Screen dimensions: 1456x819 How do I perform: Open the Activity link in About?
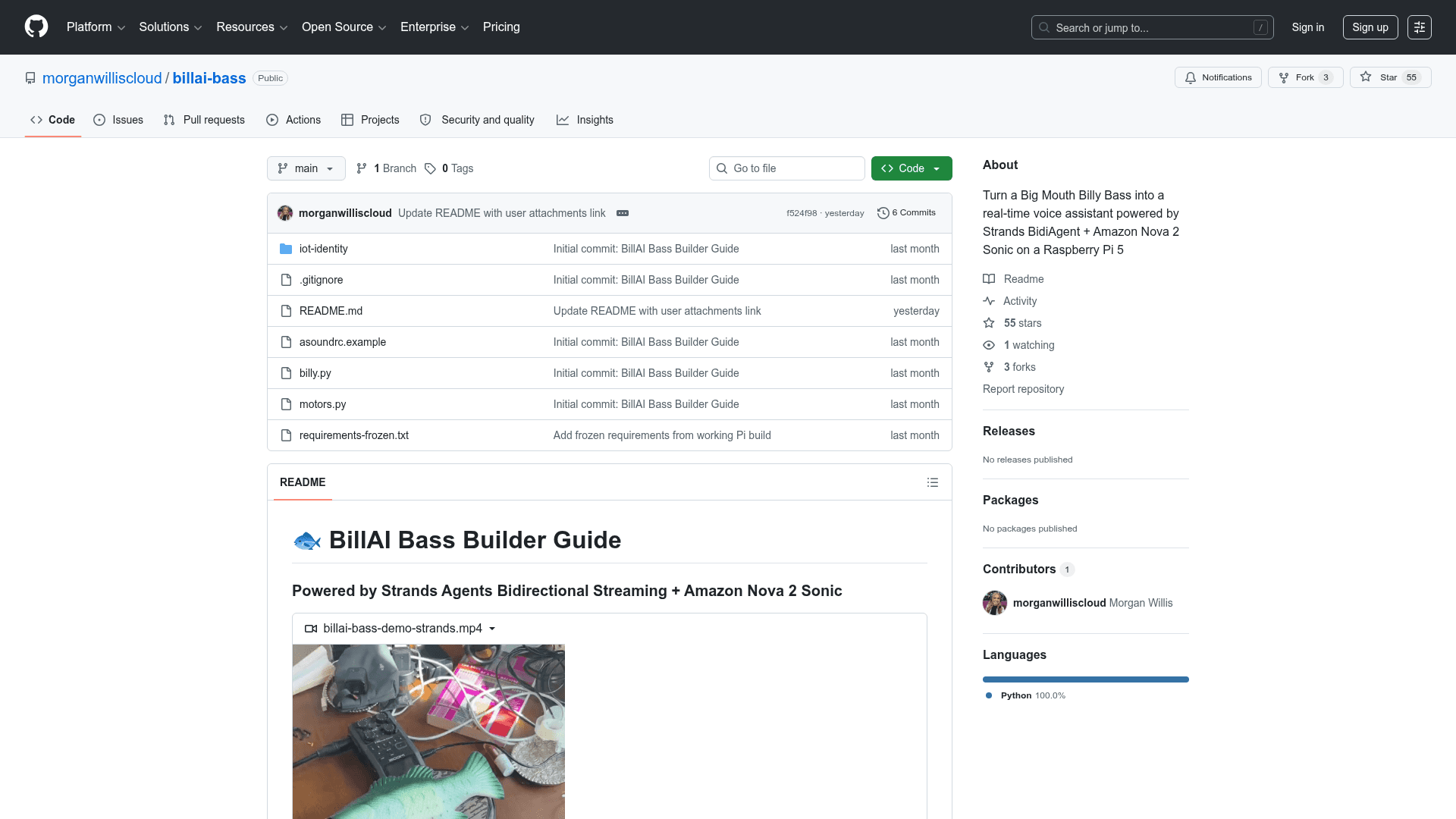tap(1009, 301)
